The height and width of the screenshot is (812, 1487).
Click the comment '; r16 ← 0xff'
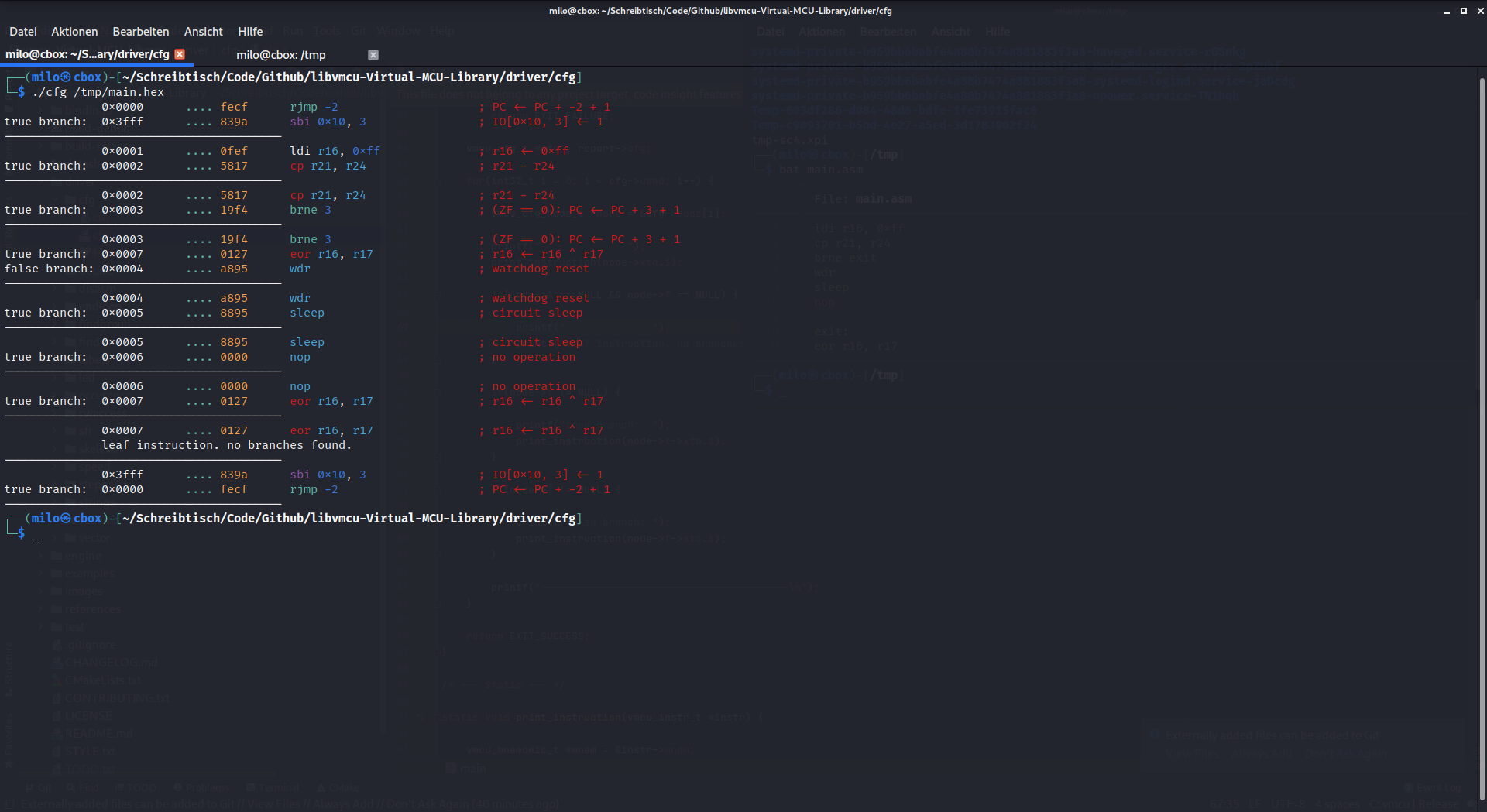(524, 151)
